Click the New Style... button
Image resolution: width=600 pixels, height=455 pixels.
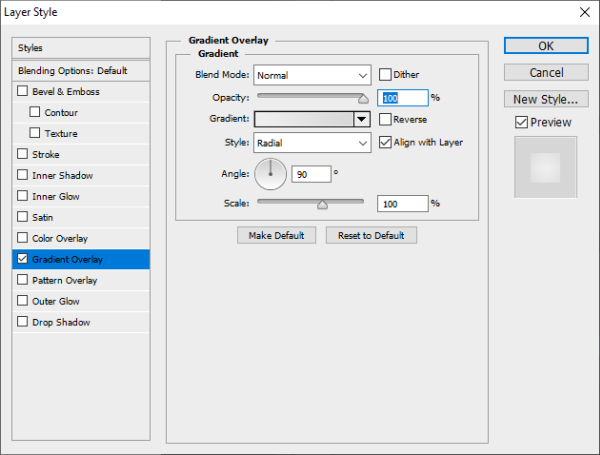point(546,99)
